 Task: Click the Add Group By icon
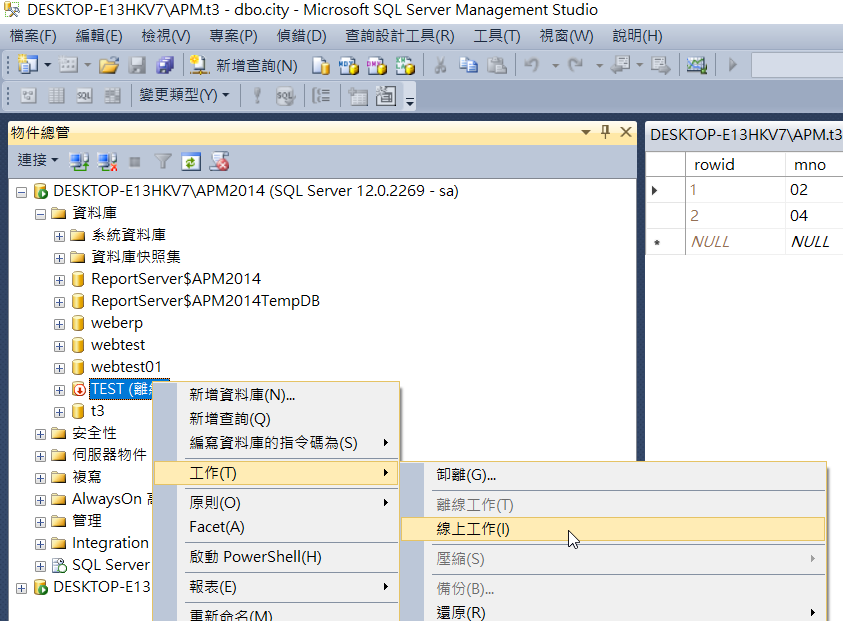tap(321, 96)
